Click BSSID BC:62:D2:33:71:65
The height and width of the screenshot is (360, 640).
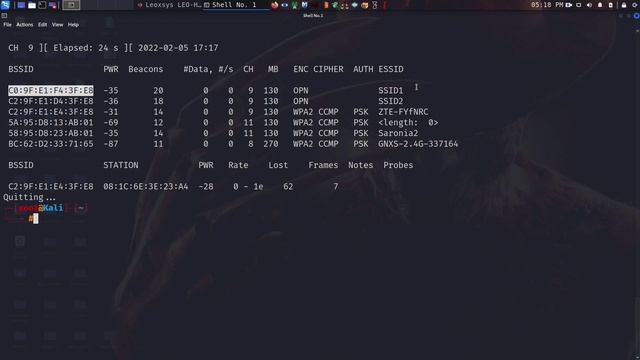click(x=51, y=144)
